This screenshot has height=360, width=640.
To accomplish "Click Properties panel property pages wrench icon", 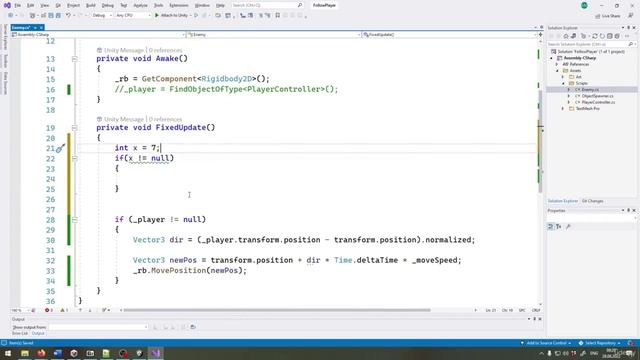I will [x=568, y=227].
